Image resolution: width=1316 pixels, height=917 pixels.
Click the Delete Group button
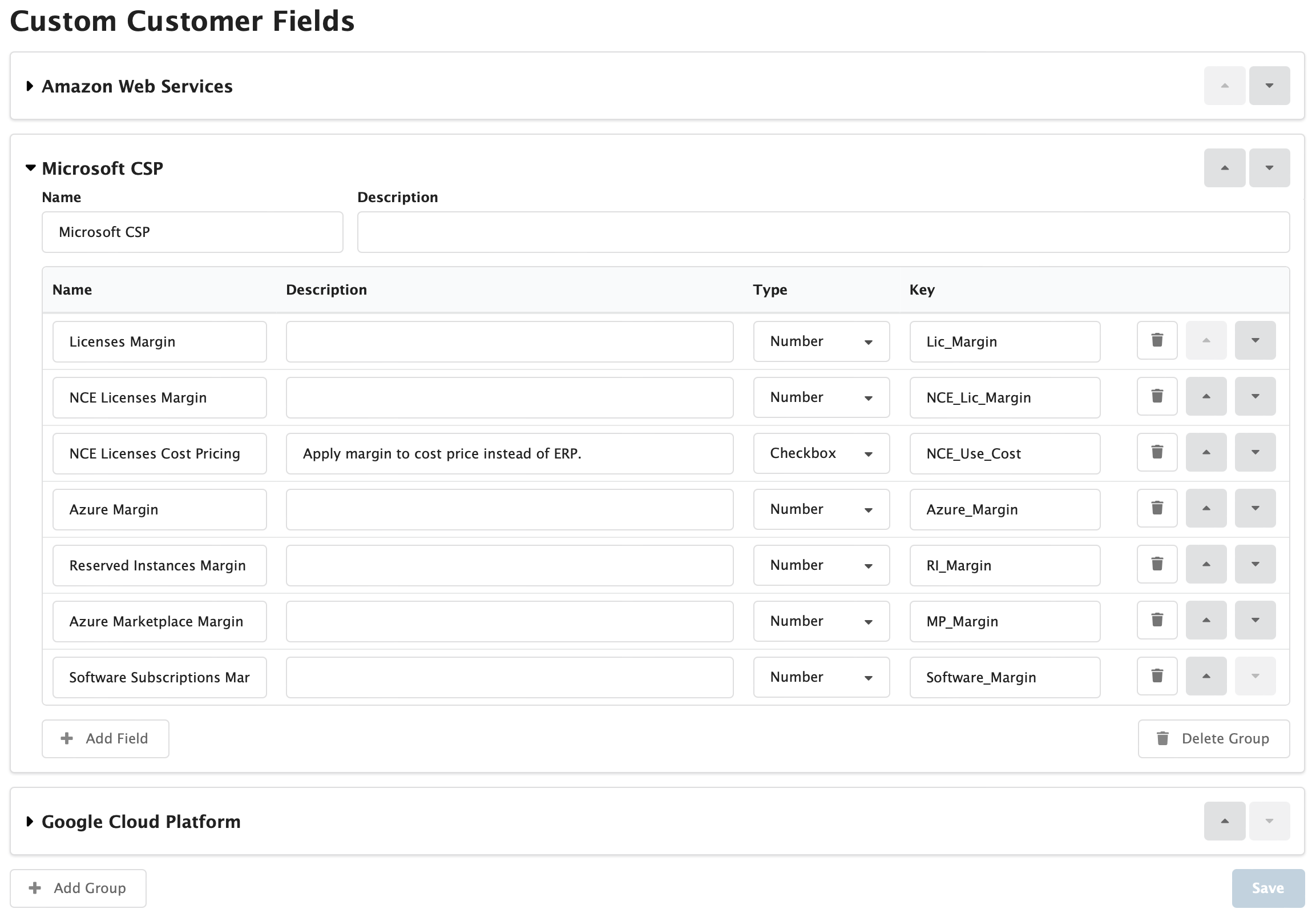click(1213, 738)
